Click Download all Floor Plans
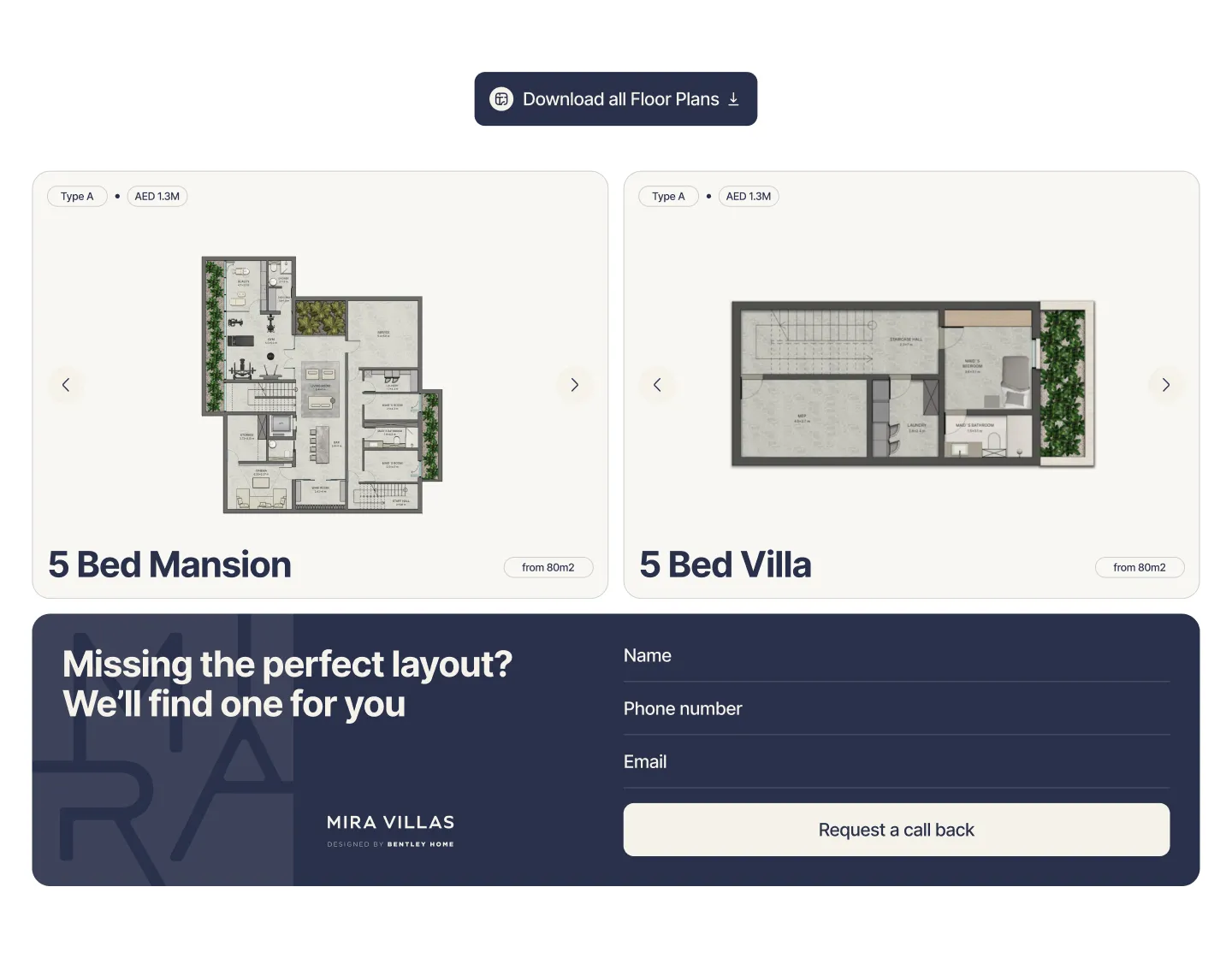The height and width of the screenshot is (958, 1232). 615,99
